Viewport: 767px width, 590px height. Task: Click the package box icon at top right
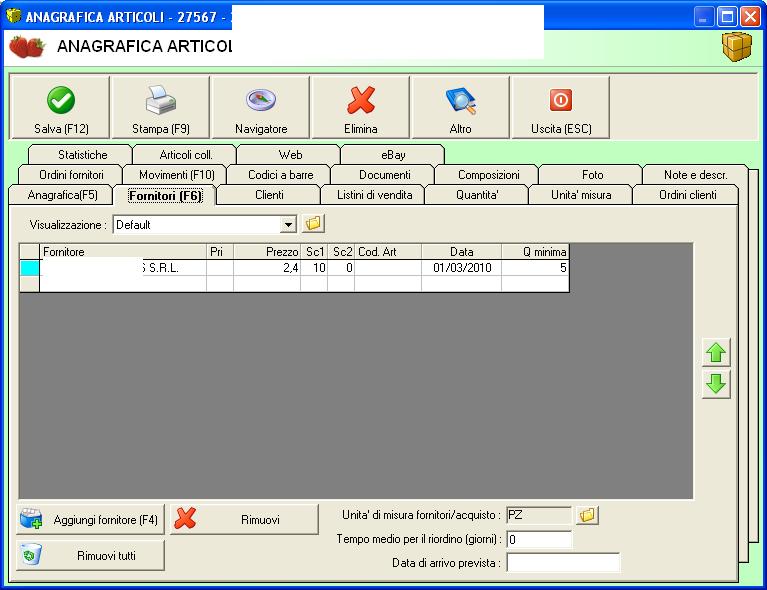click(737, 46)
